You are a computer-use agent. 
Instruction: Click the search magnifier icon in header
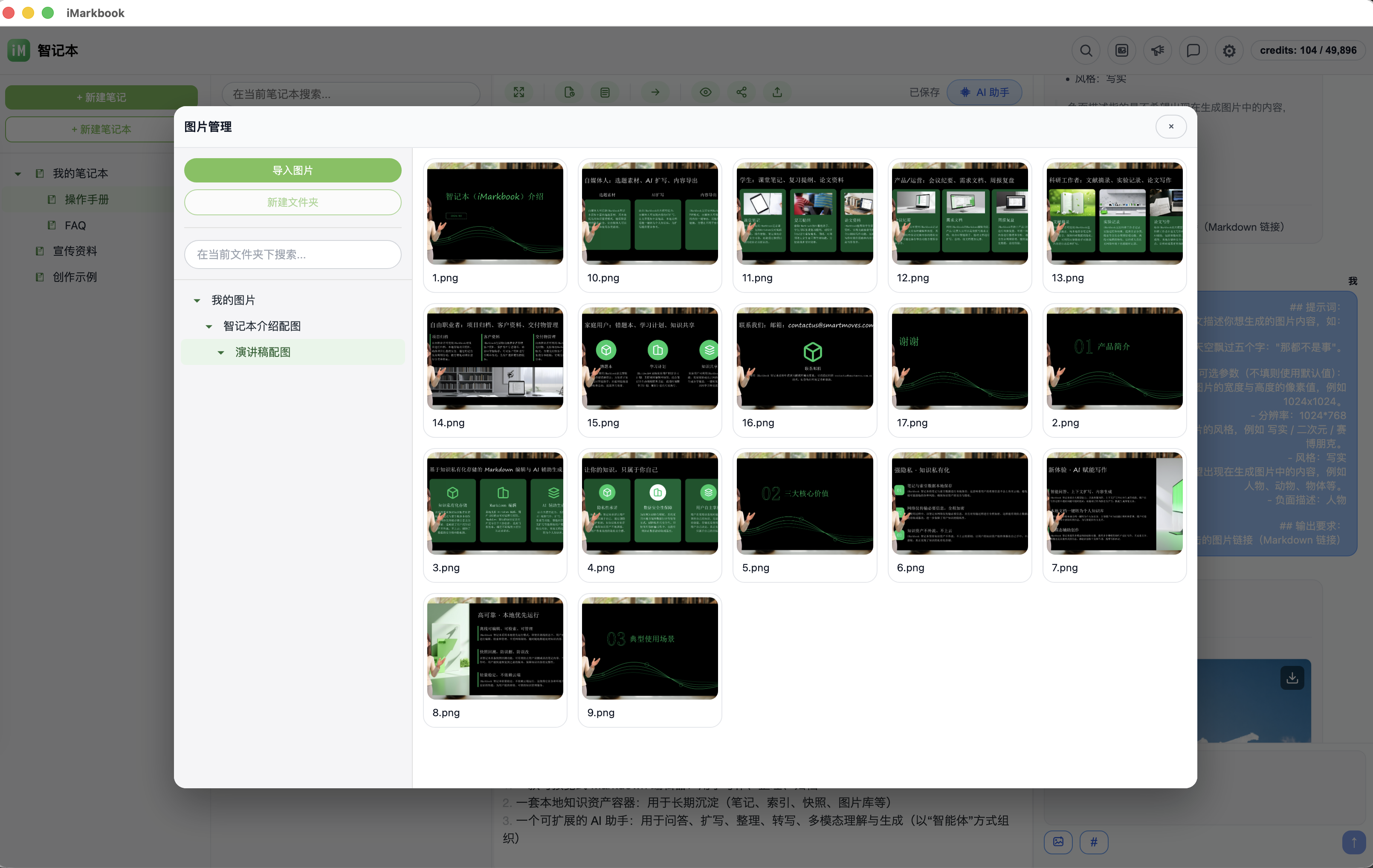[x=1086, y=51]
